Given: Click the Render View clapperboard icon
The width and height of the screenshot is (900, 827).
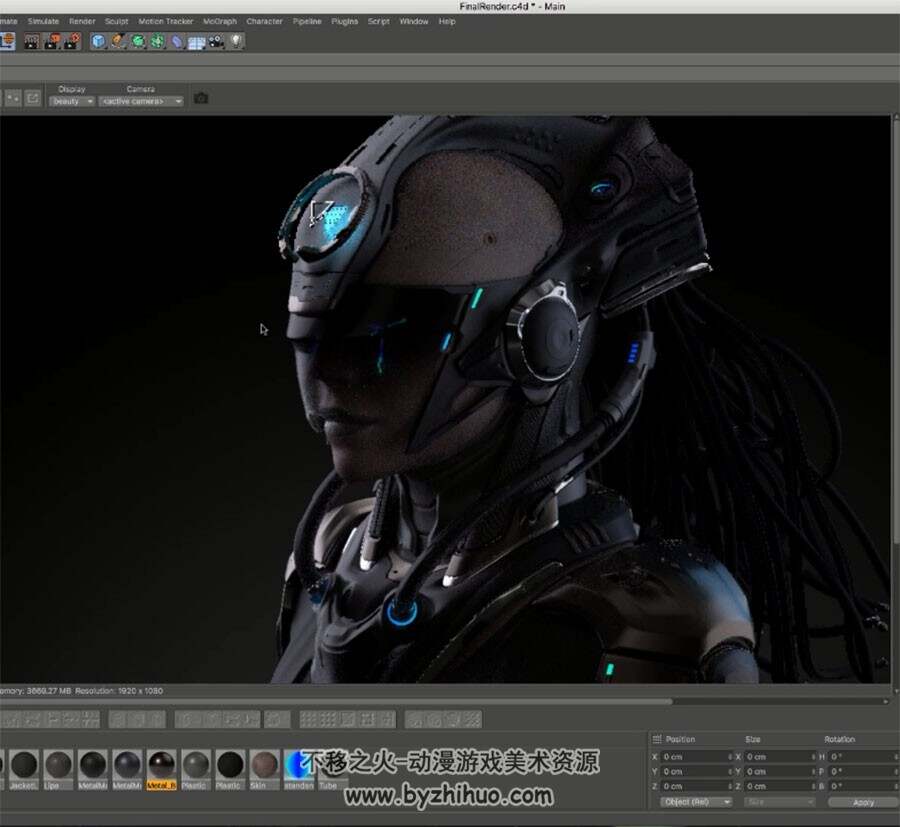Looking at the screenshot, I should pyautogui.click(x=32, y=41).
